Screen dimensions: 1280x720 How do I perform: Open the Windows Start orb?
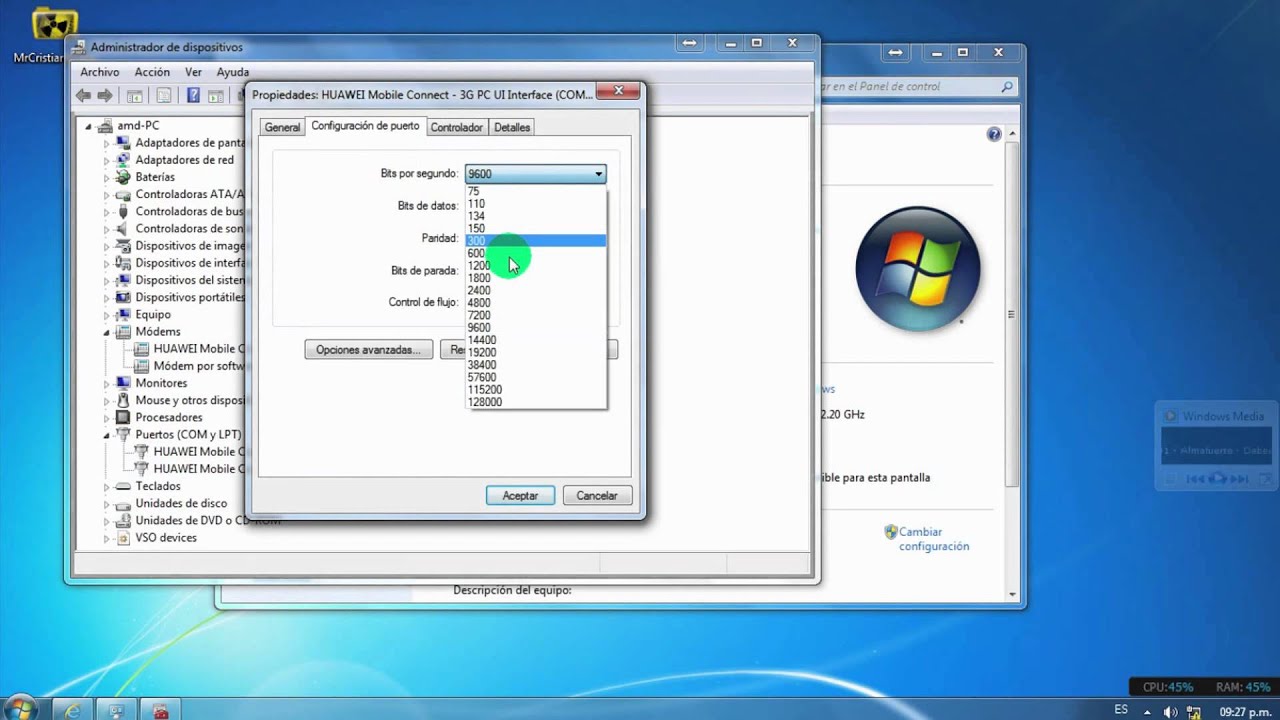click(x=21, y=709)
